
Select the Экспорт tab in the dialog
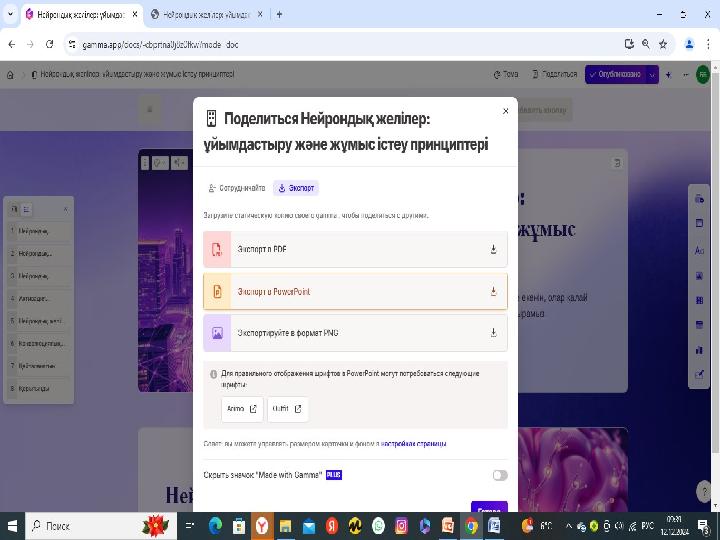[x=296, y=188]
